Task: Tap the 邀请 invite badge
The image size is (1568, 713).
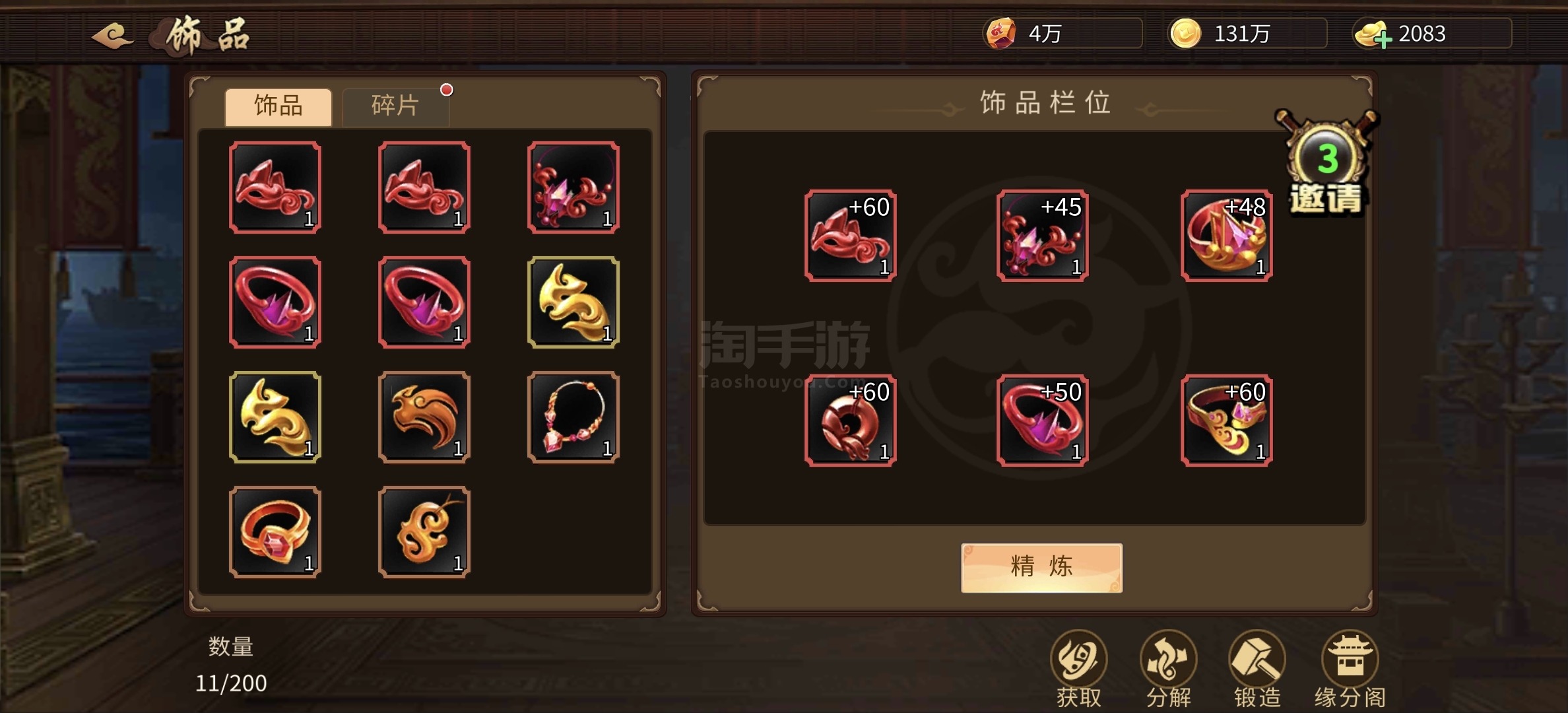Action: 1326,164
